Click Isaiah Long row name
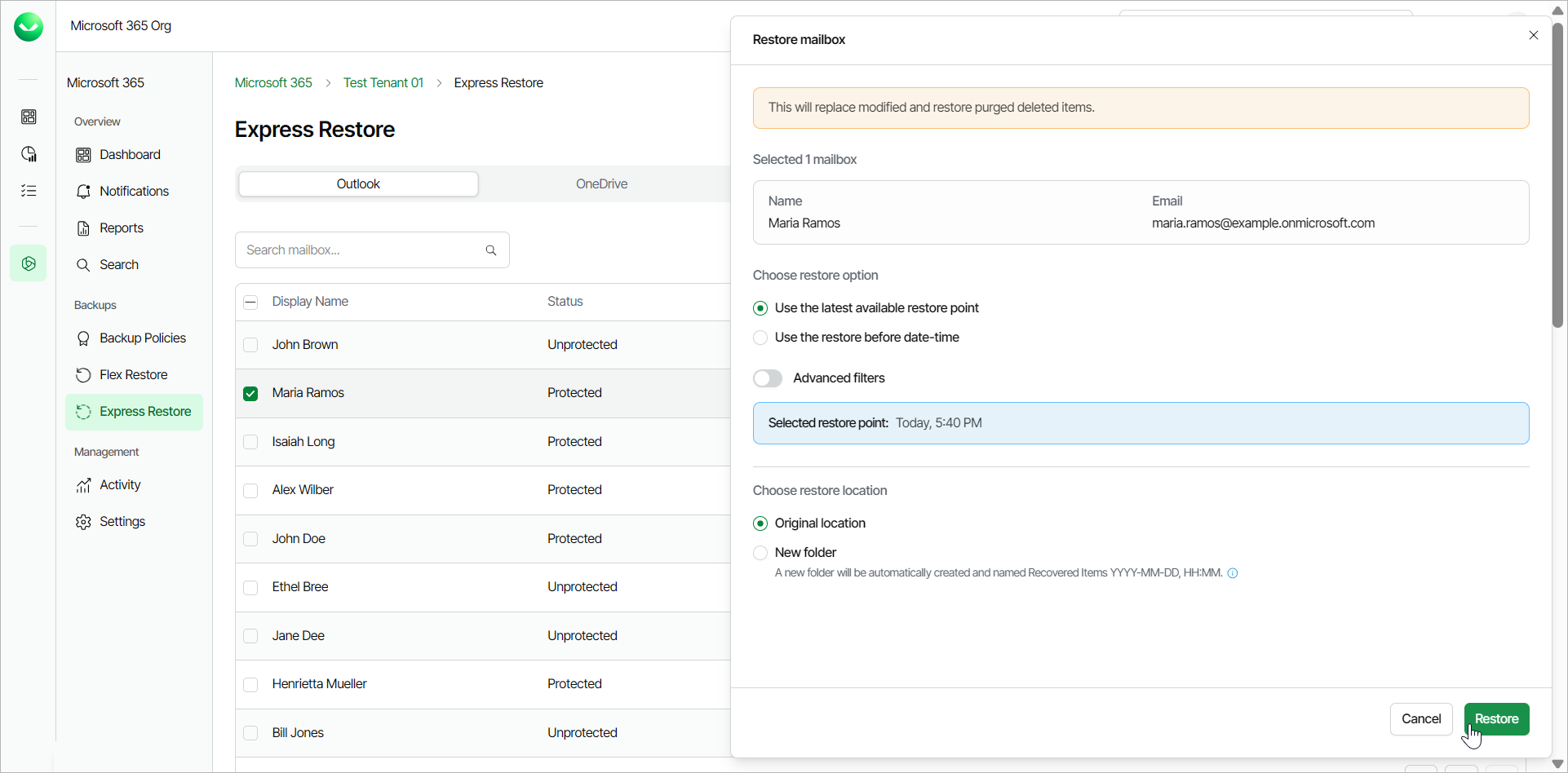Viewport: 1568px width, 773px height. 303,441
